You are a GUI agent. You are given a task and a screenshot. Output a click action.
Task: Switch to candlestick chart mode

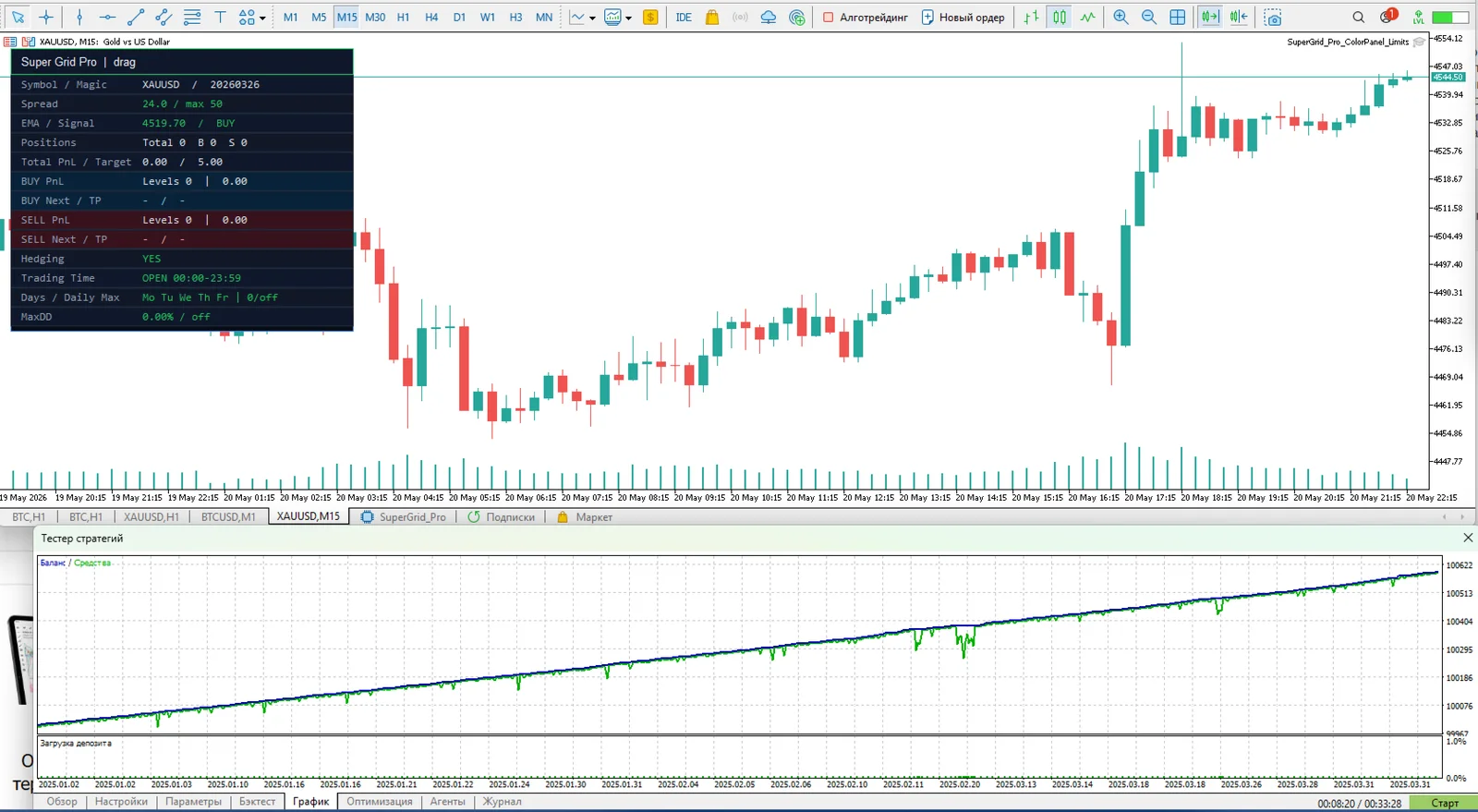tap(1060, 17)
